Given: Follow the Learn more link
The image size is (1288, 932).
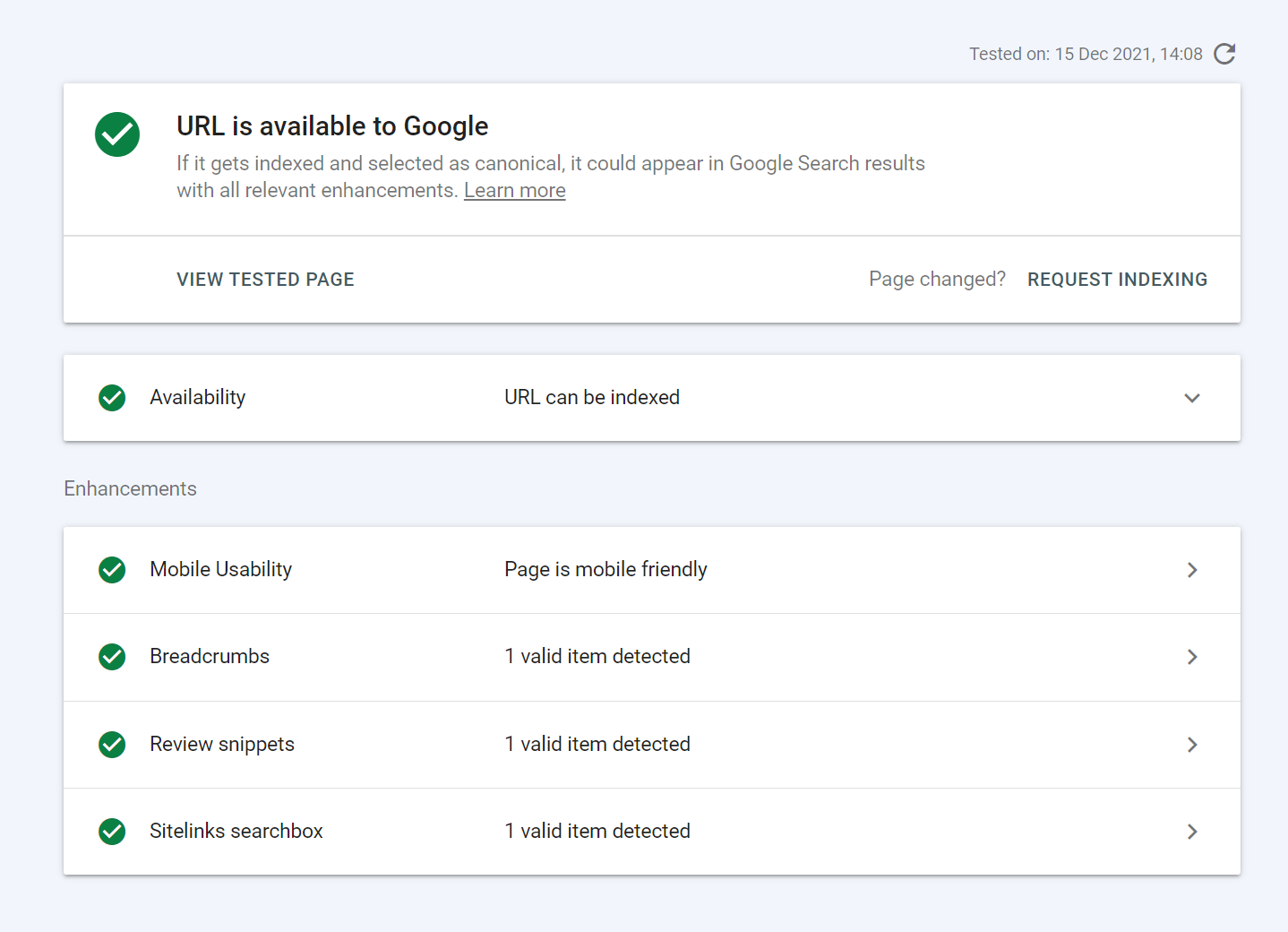Looking at the screenshot, I should [x=514, y=191].
